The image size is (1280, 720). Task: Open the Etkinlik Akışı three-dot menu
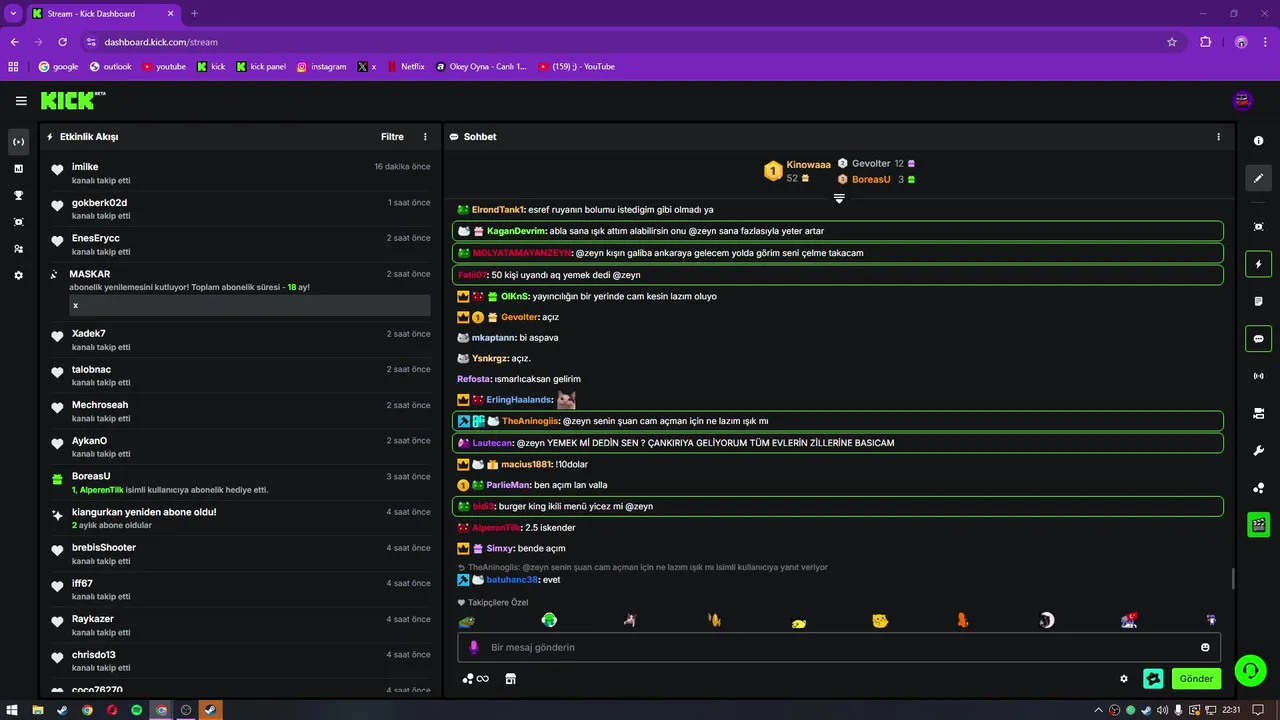point(425,137)
